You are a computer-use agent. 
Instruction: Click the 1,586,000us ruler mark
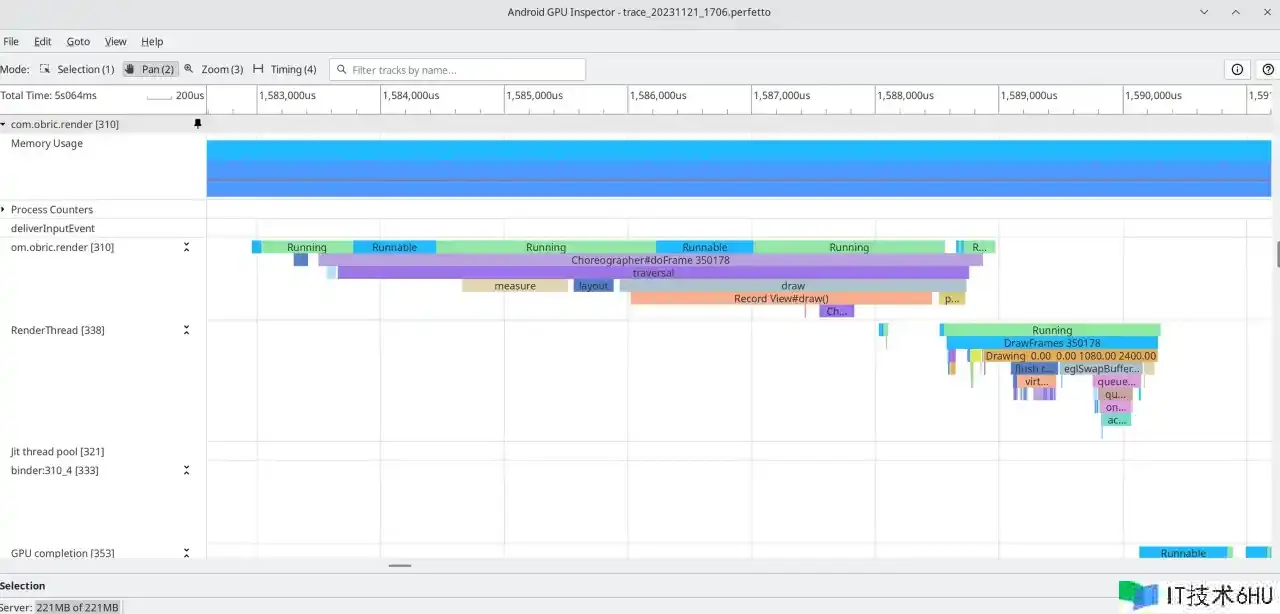(658, 96)
